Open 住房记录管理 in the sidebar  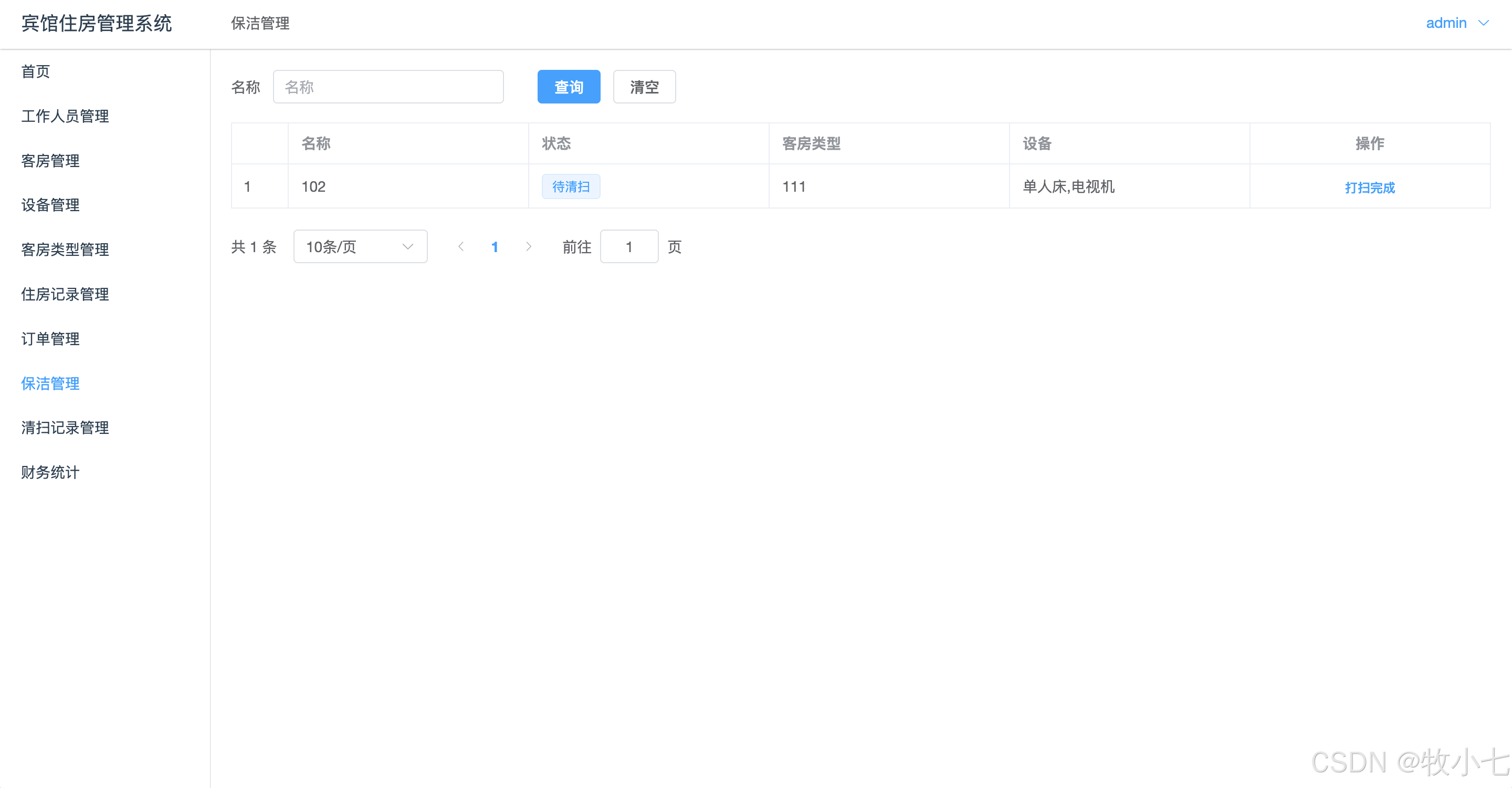(65, 294)
